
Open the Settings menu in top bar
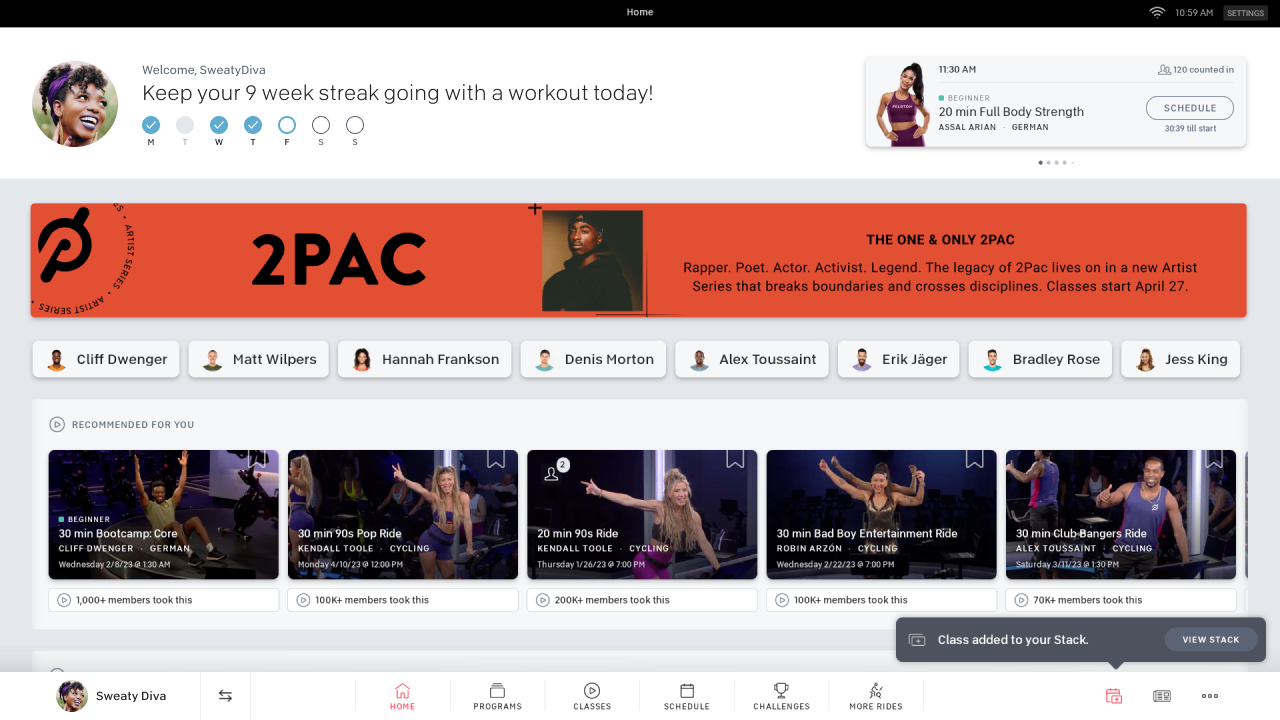(x=1245, y=13)
